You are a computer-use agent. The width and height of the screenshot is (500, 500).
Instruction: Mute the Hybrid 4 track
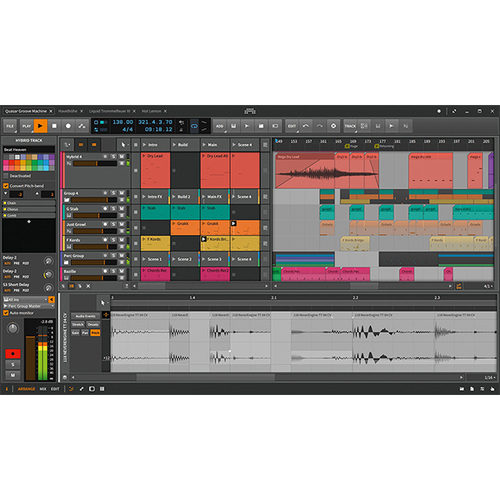pos(122,156)
